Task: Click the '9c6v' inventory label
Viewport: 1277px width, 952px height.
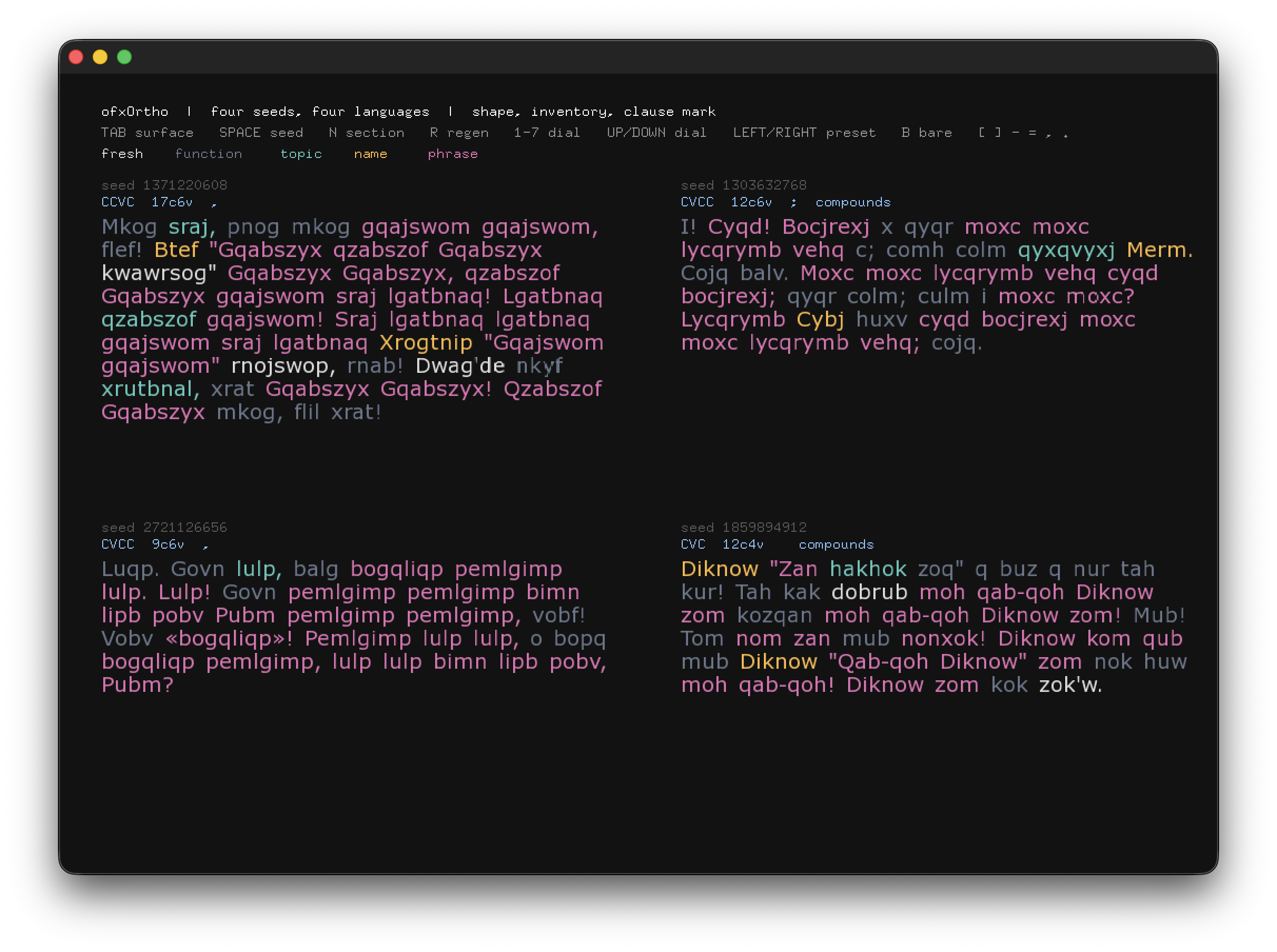Action: [x=168, y=544]
